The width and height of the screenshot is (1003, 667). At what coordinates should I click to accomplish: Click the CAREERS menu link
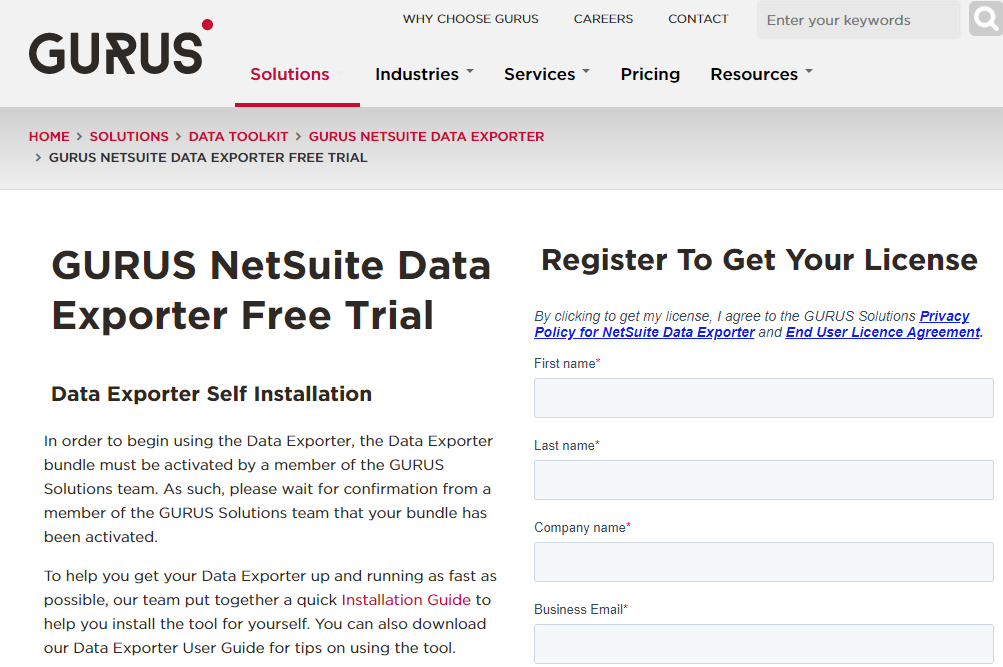click(602, 18)
